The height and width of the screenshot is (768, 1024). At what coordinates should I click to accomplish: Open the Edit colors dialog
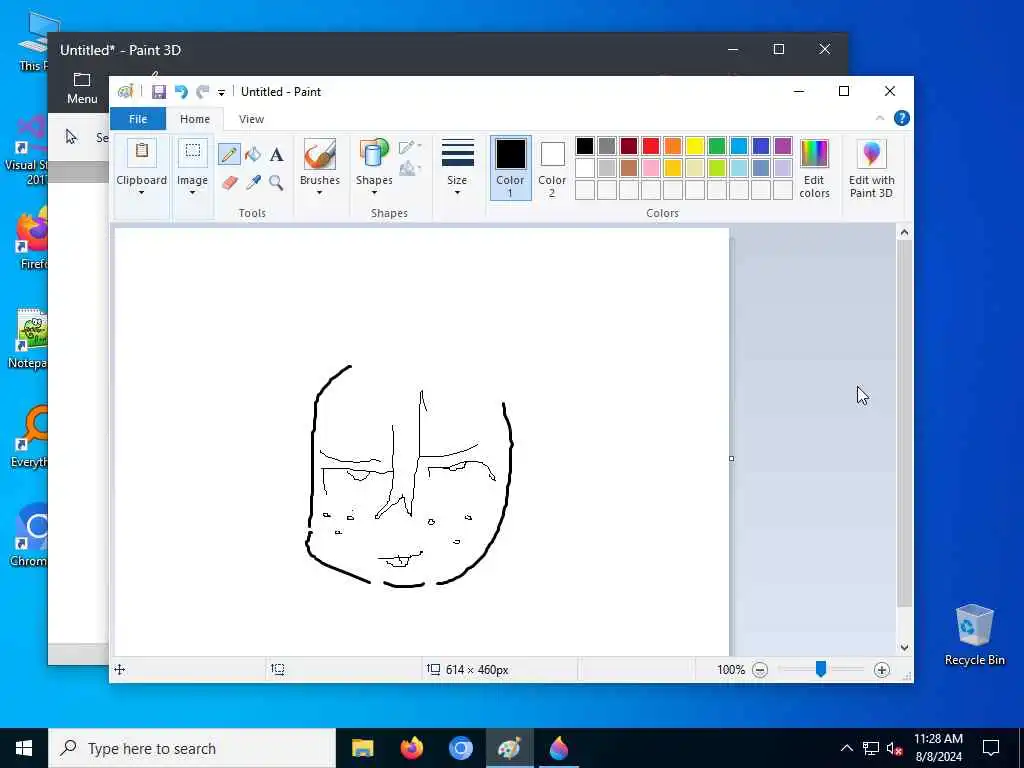coord(814,168)
